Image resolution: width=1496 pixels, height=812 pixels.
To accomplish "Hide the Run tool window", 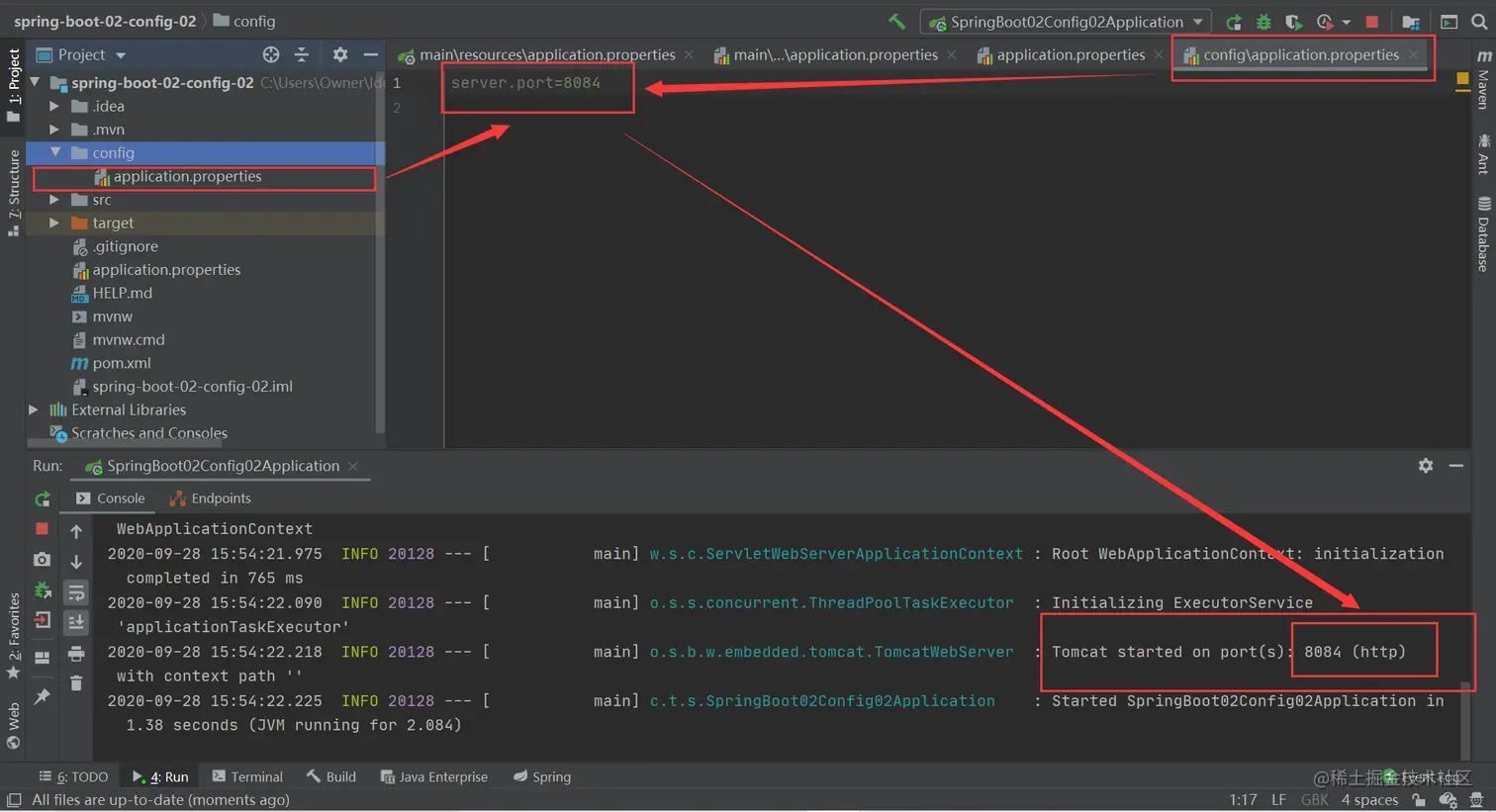I will tap(1456, 465).
